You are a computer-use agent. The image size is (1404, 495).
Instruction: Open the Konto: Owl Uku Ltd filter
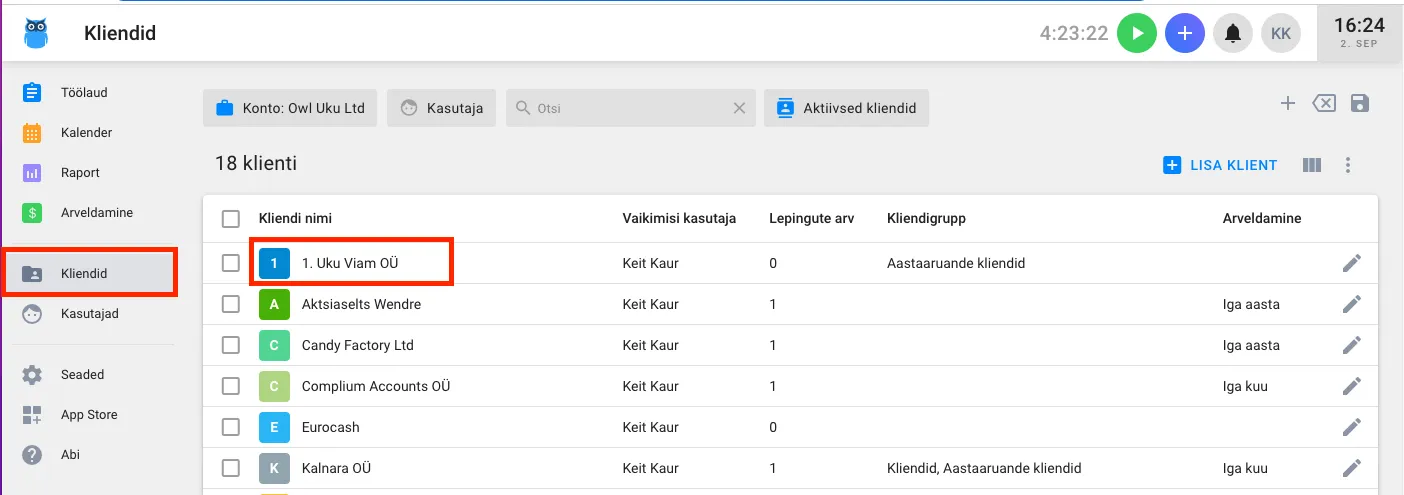point(290,108)
